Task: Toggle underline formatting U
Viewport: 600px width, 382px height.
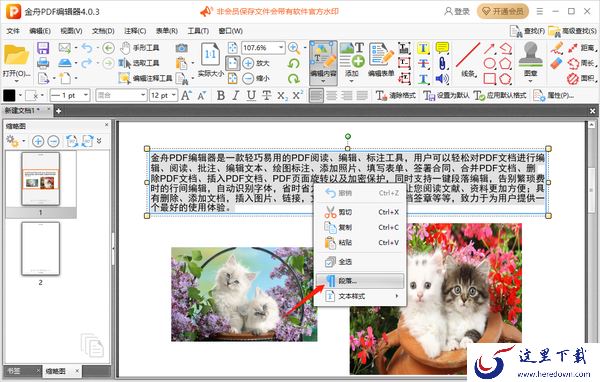Action: coord(251,95)
